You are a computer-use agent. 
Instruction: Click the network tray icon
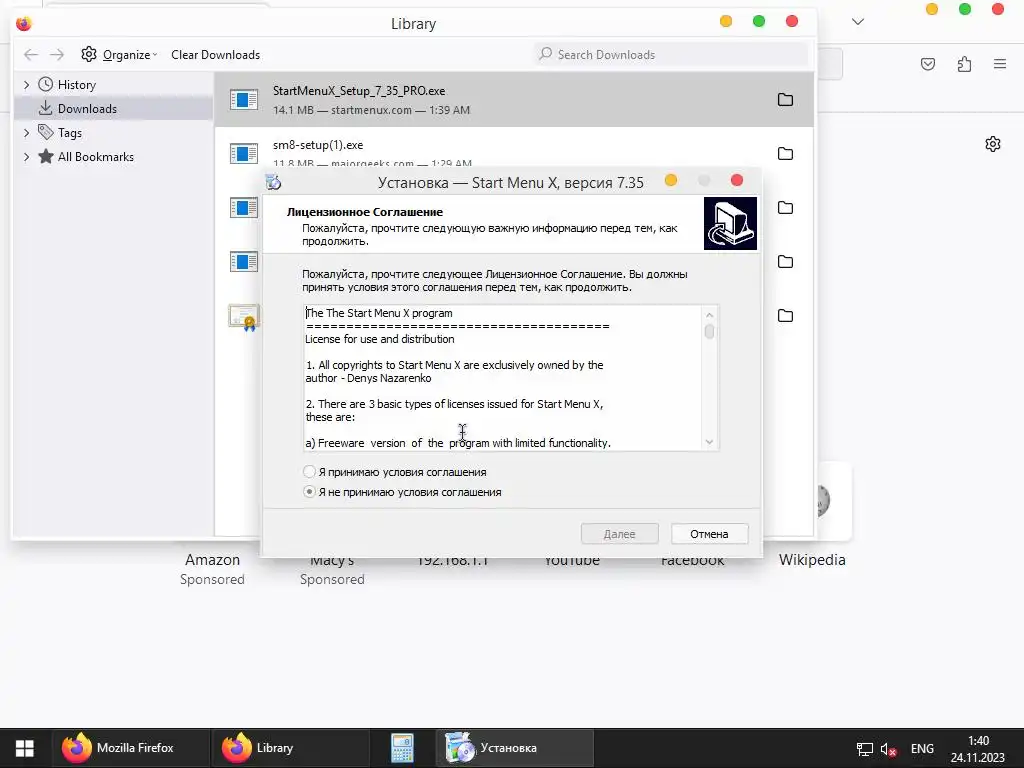865,749
